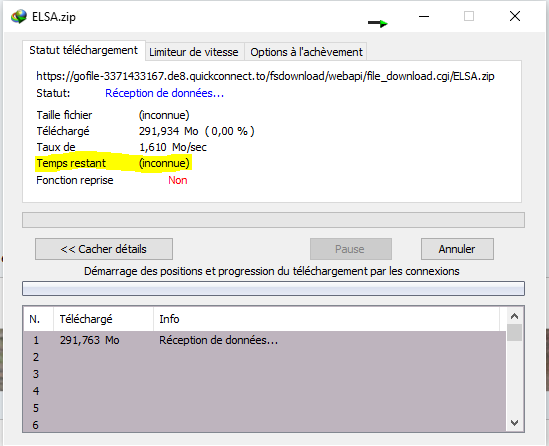Image resolution: width=549 pixels, height=446 pixels.
Task: Open Options à l'achèvement tab
Action: click(x=306, y=52)
